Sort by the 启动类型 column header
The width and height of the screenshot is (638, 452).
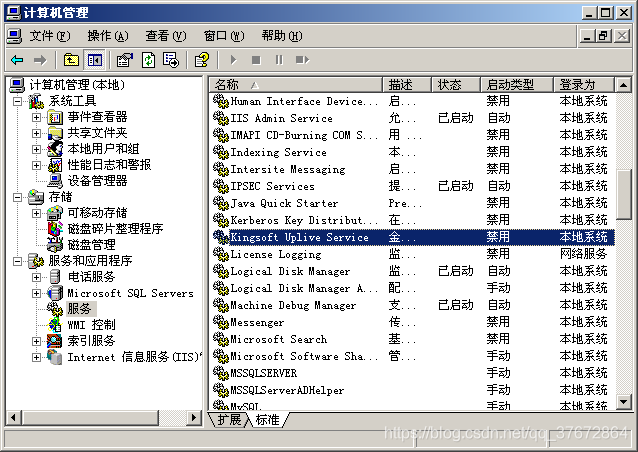[517, 85]
